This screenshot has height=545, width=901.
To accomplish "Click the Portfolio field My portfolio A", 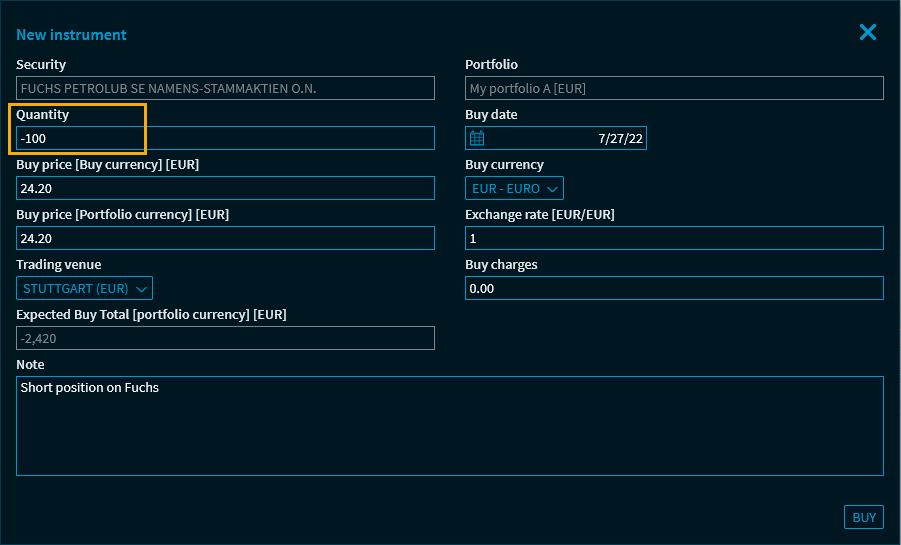I will 674,88.
